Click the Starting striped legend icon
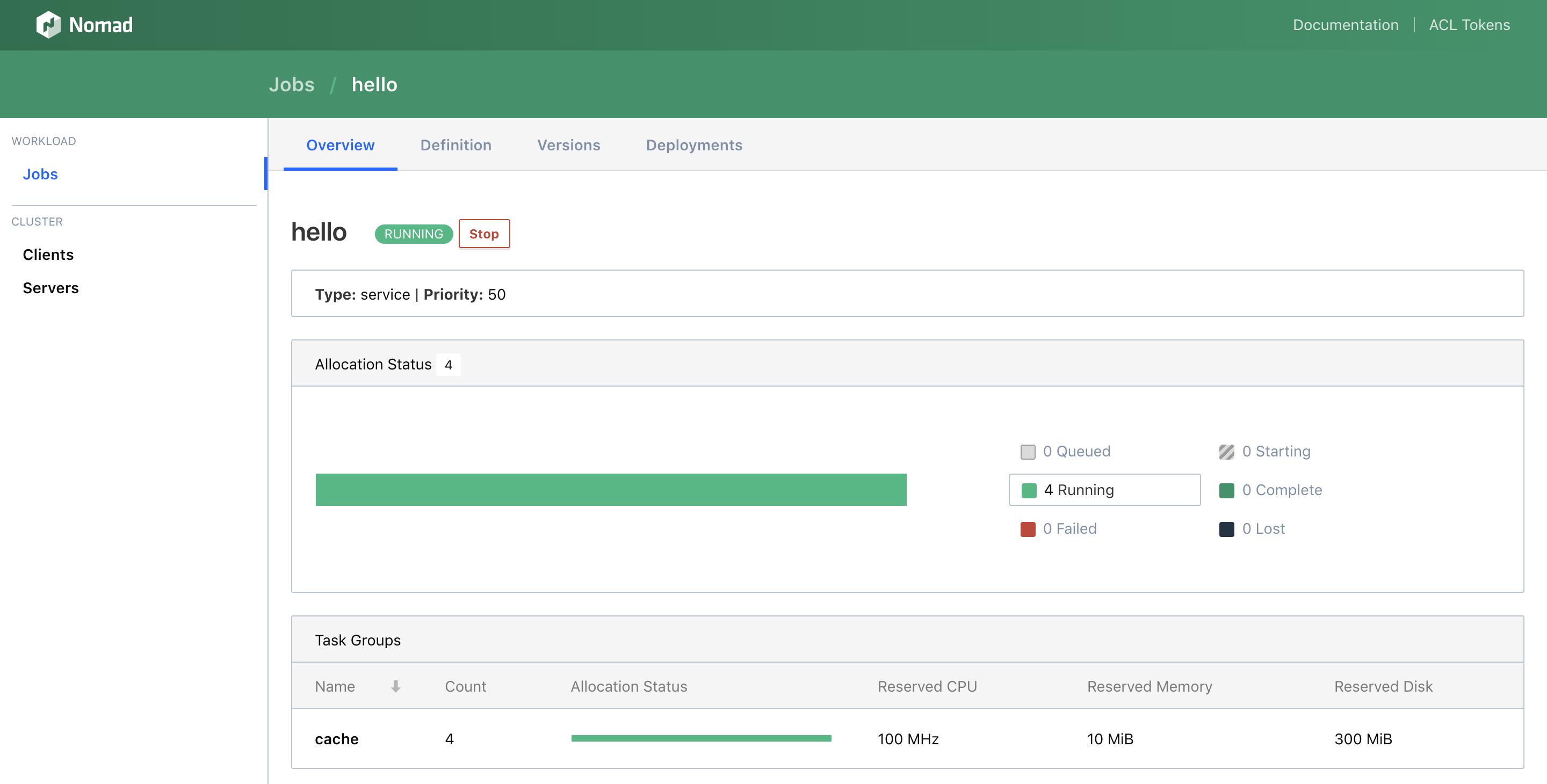The width and height of the screenshot is (1547, 784). [x=1226, y=452]
